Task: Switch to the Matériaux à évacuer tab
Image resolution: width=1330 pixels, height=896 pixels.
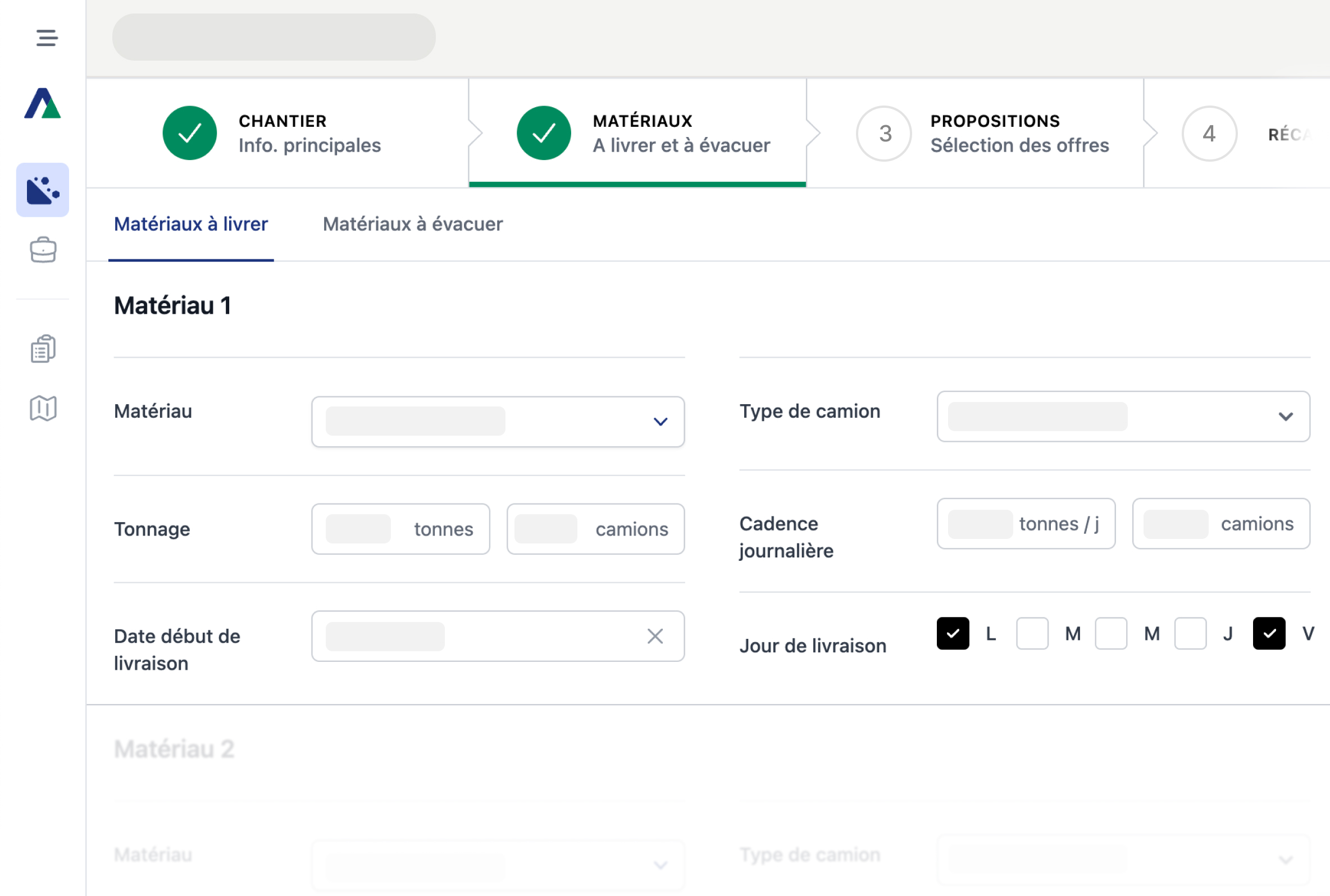Action: (413, 224)
